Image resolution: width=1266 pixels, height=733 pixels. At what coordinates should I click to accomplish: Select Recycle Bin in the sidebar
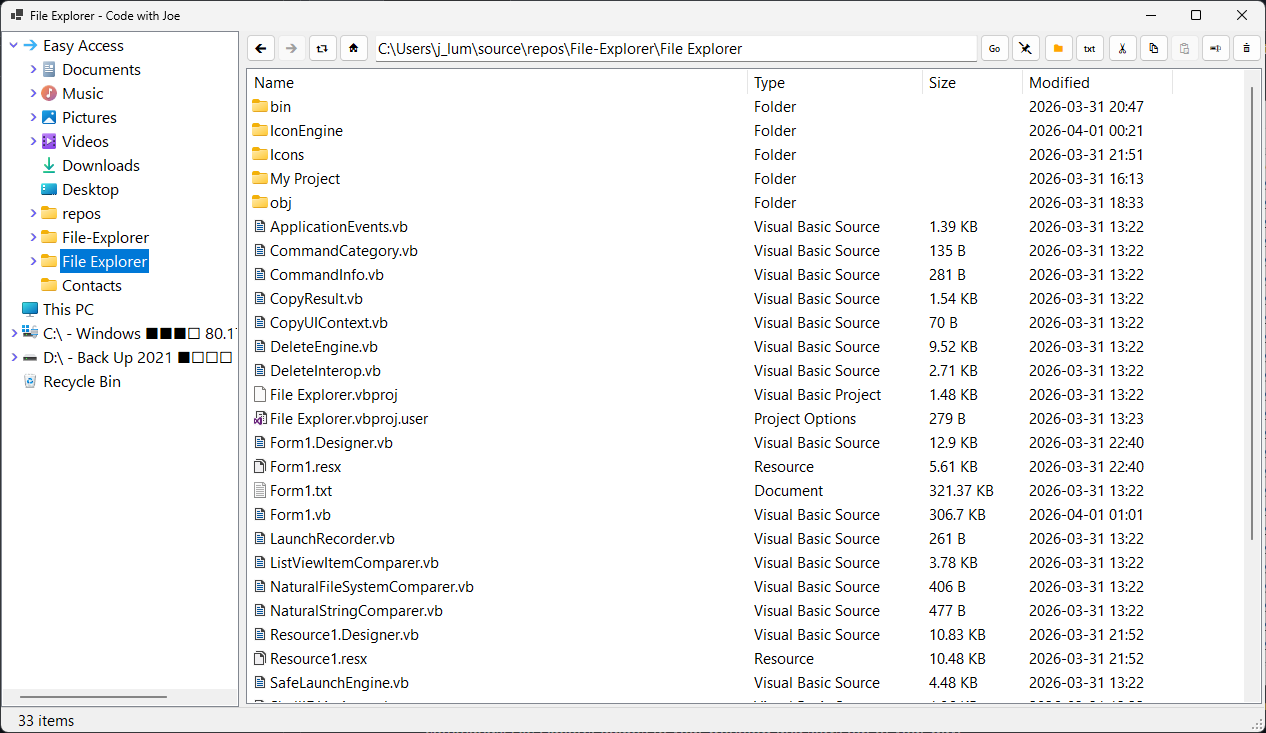[82, 381]
